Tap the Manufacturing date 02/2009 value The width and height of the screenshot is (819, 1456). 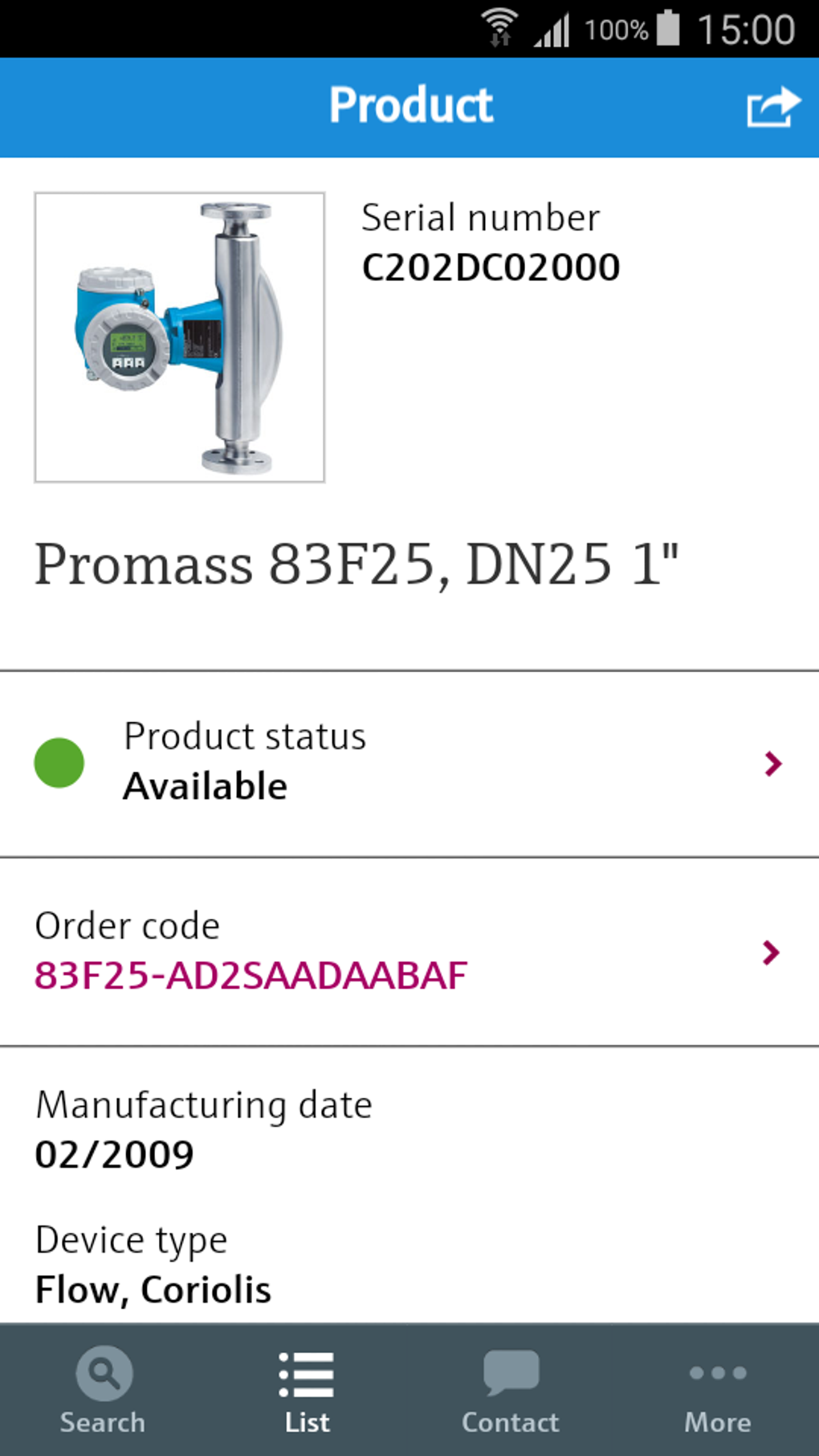click(x=115, y=1155)
